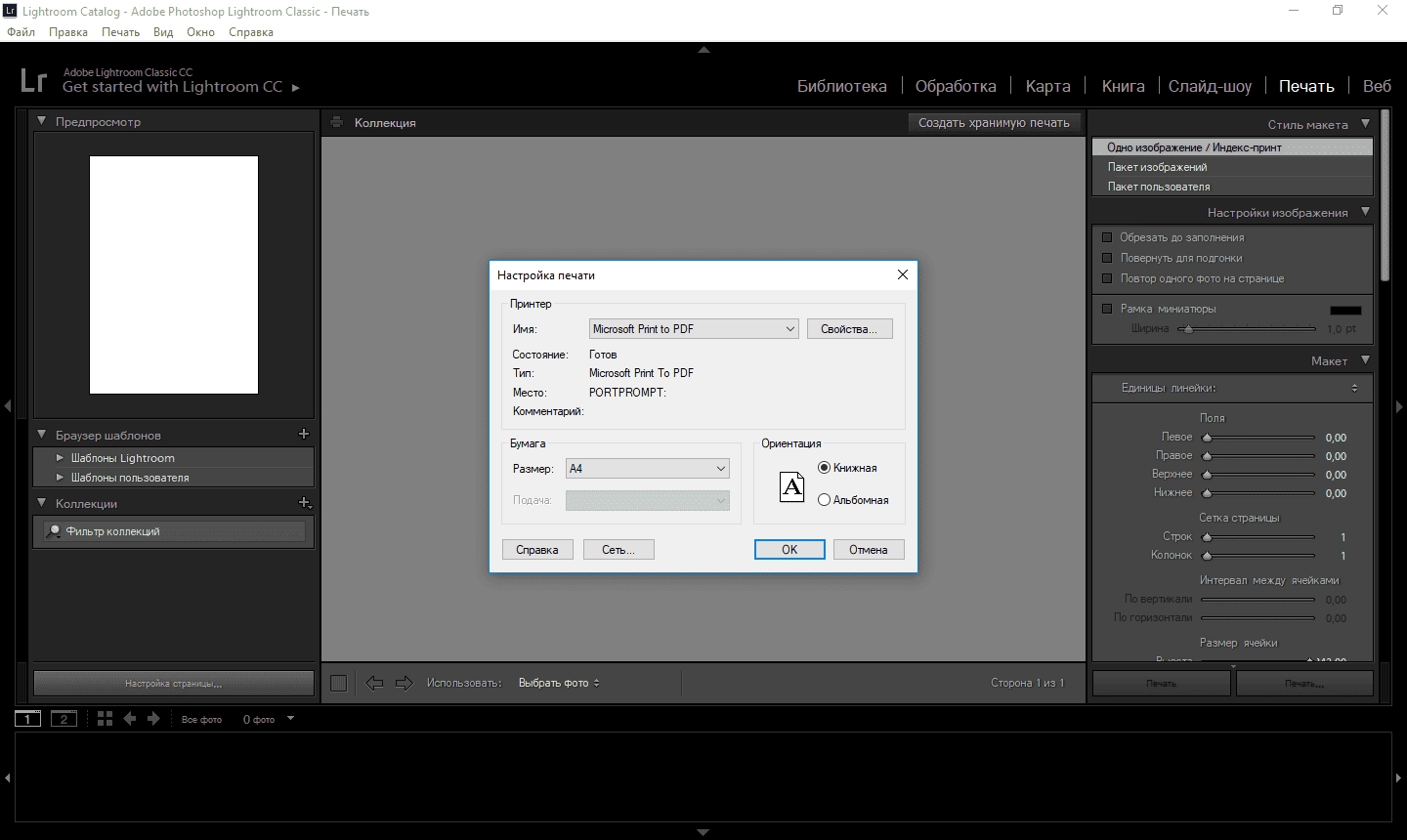Switch to Библиотека module

tap(842, 86)
